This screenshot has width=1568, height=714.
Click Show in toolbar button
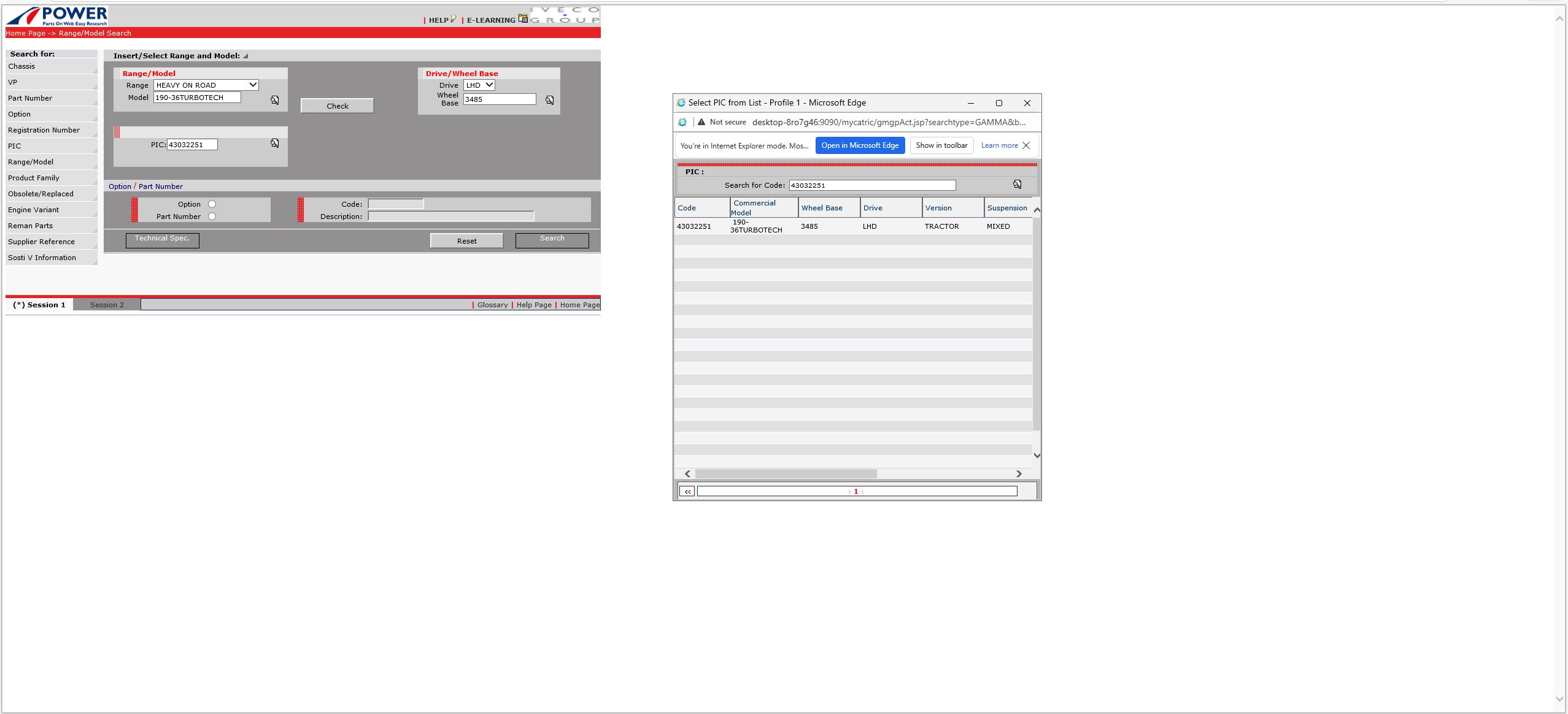pyautogui.click(x=941, y=145)
